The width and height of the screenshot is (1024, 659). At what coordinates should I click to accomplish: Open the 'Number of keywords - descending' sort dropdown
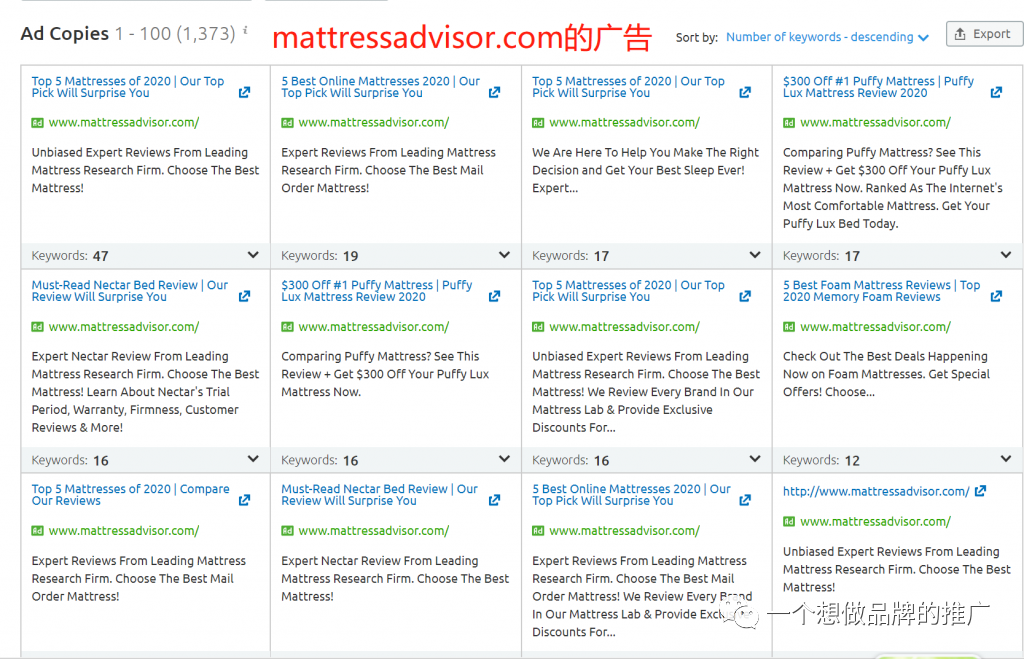pos(827,37)
